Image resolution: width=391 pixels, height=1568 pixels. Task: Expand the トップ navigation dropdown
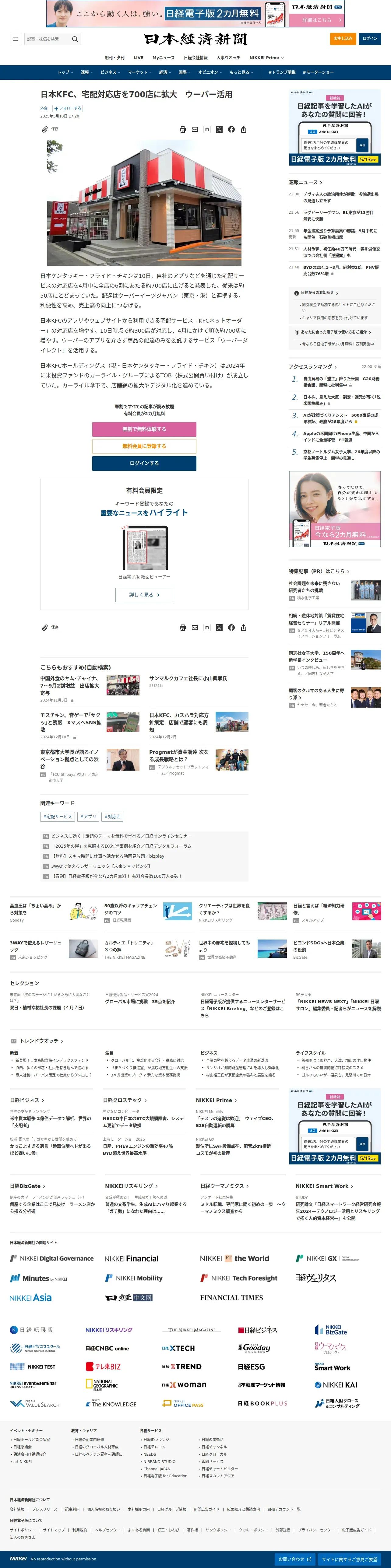65,72
